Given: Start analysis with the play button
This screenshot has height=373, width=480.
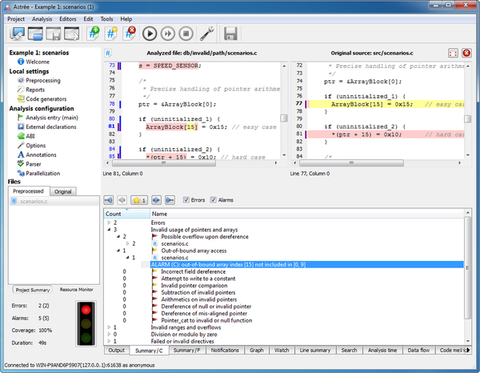Looking at the screenshot, I should tap(150, 34).
